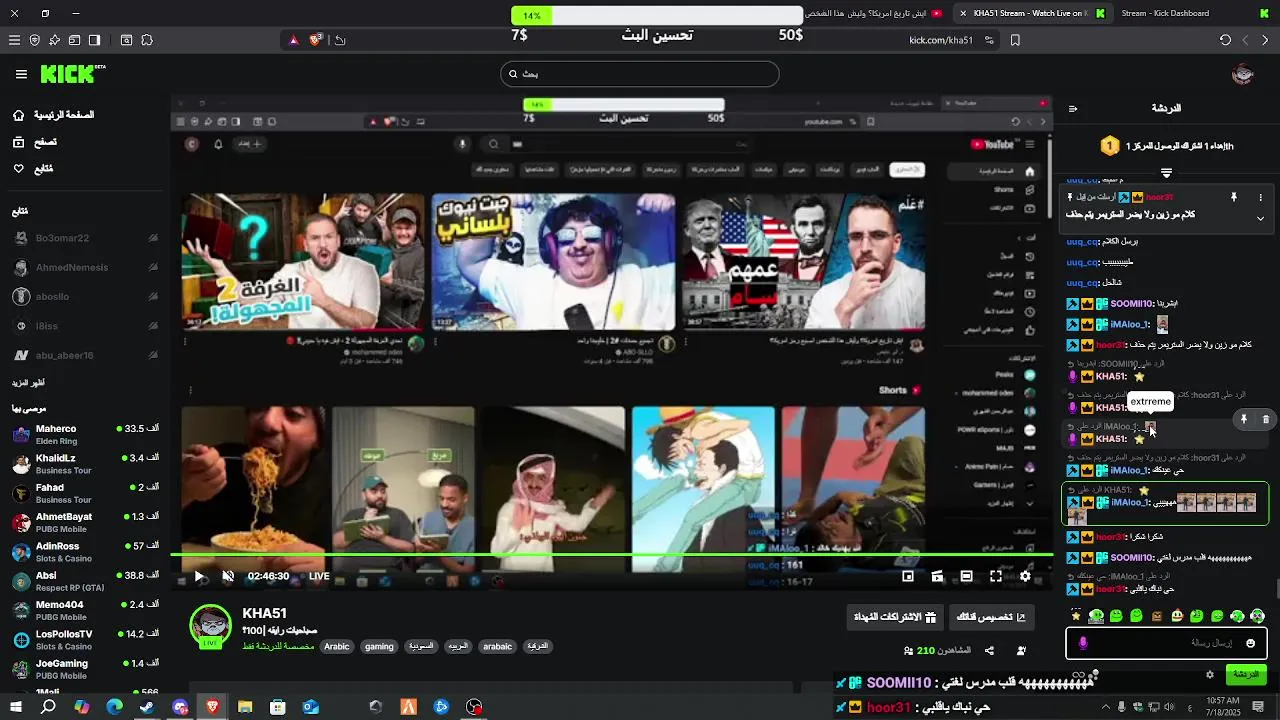This screenshot has height=720, width=1280.
Task: Click the share icon below the stream
Action: [989, 651]
